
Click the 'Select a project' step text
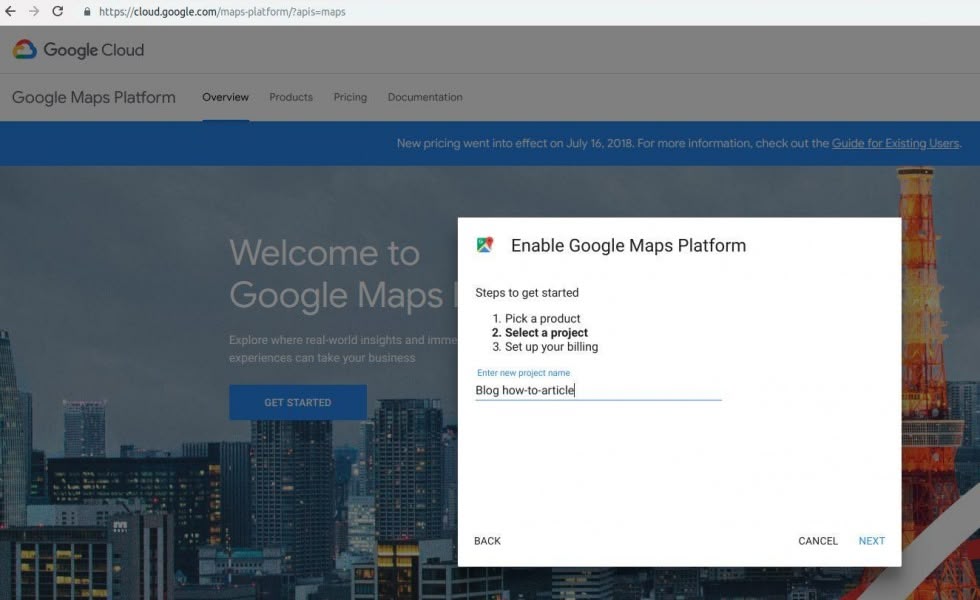tap(546, 332)
